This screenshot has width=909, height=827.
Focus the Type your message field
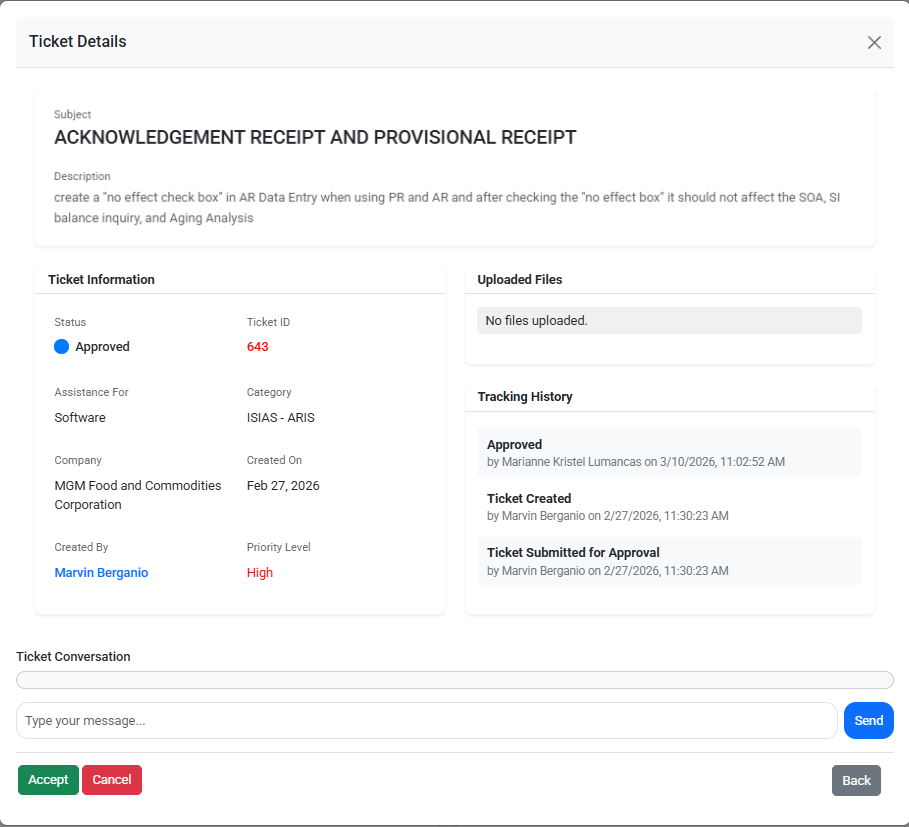pyautogui.click(x=427, y=720)
